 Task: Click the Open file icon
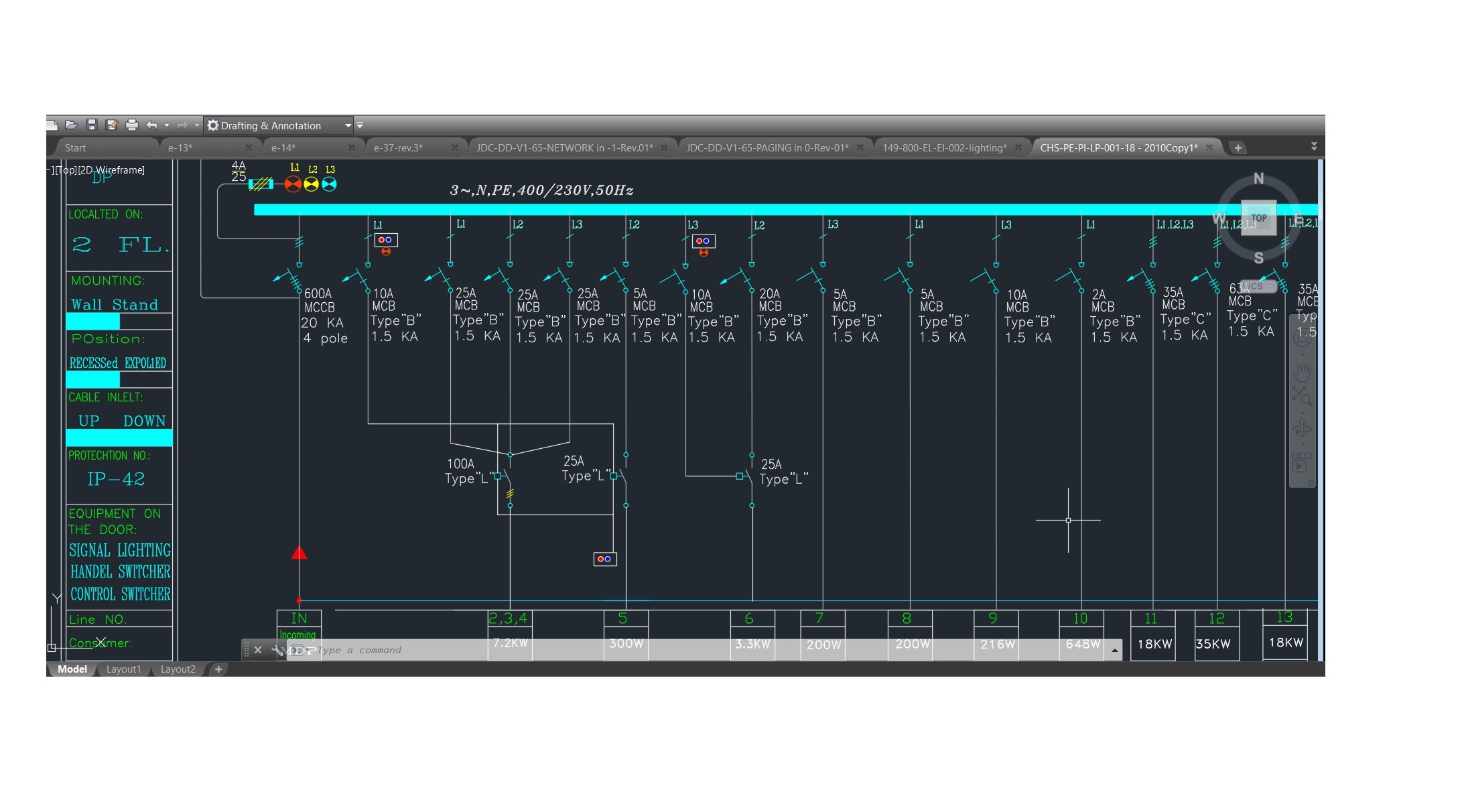pos(72,125)
